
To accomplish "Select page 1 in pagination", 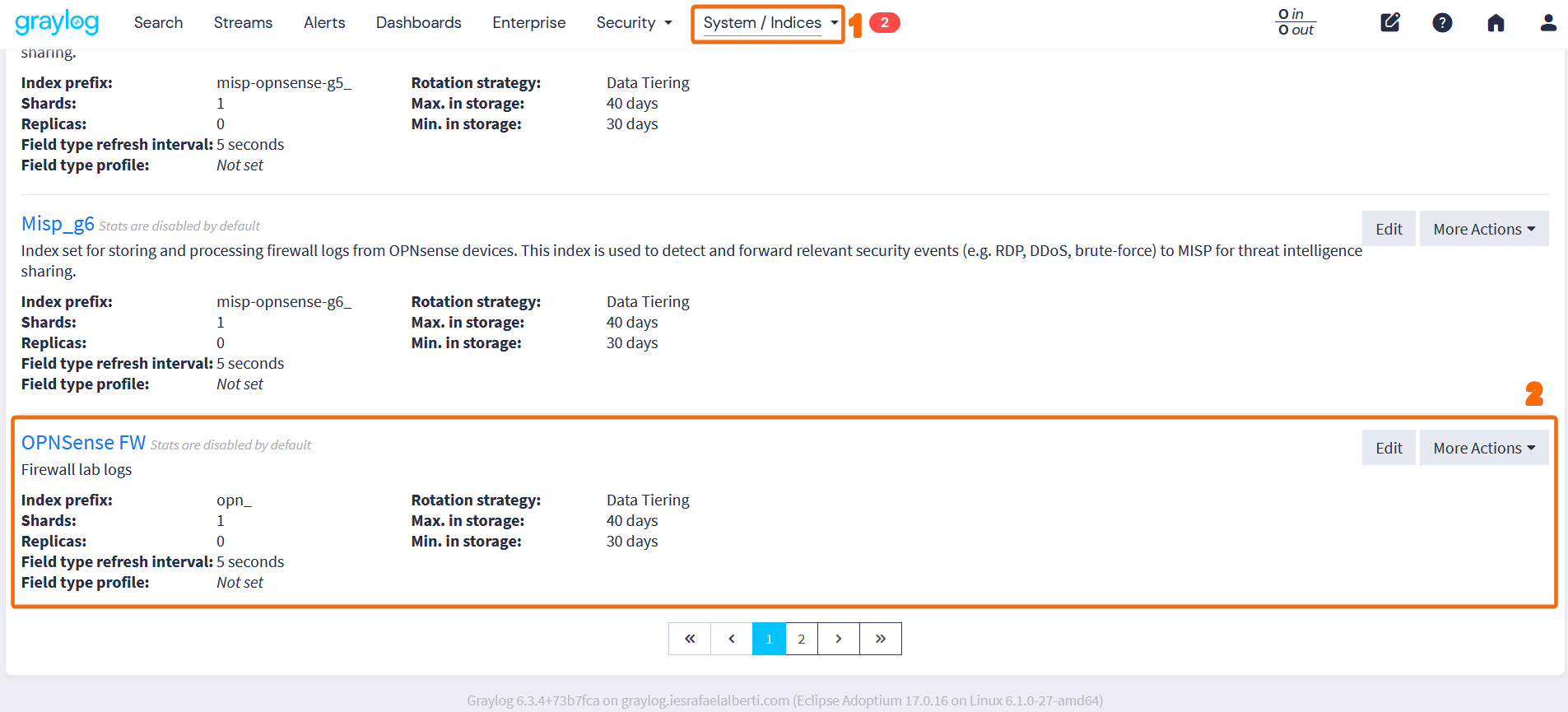I will click(769, 639).
